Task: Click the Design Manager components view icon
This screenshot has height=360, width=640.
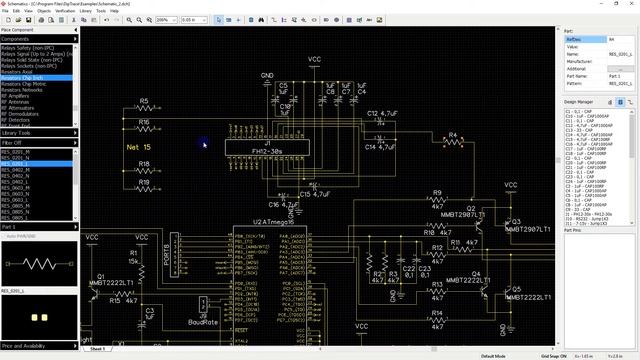Action: [620, 102]
